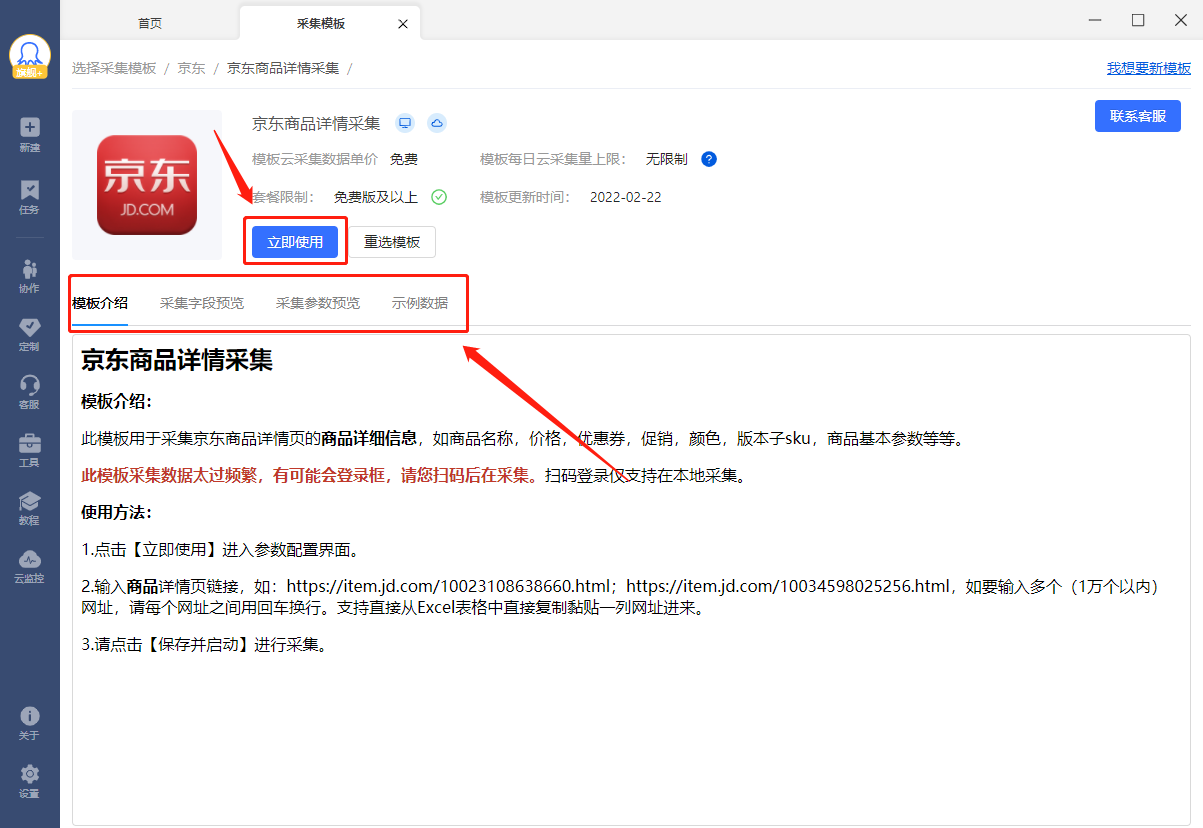Click the local collection monitor icon beside the title
Viewport: 1203px width, 828px height.
click(x=405, y=123)
